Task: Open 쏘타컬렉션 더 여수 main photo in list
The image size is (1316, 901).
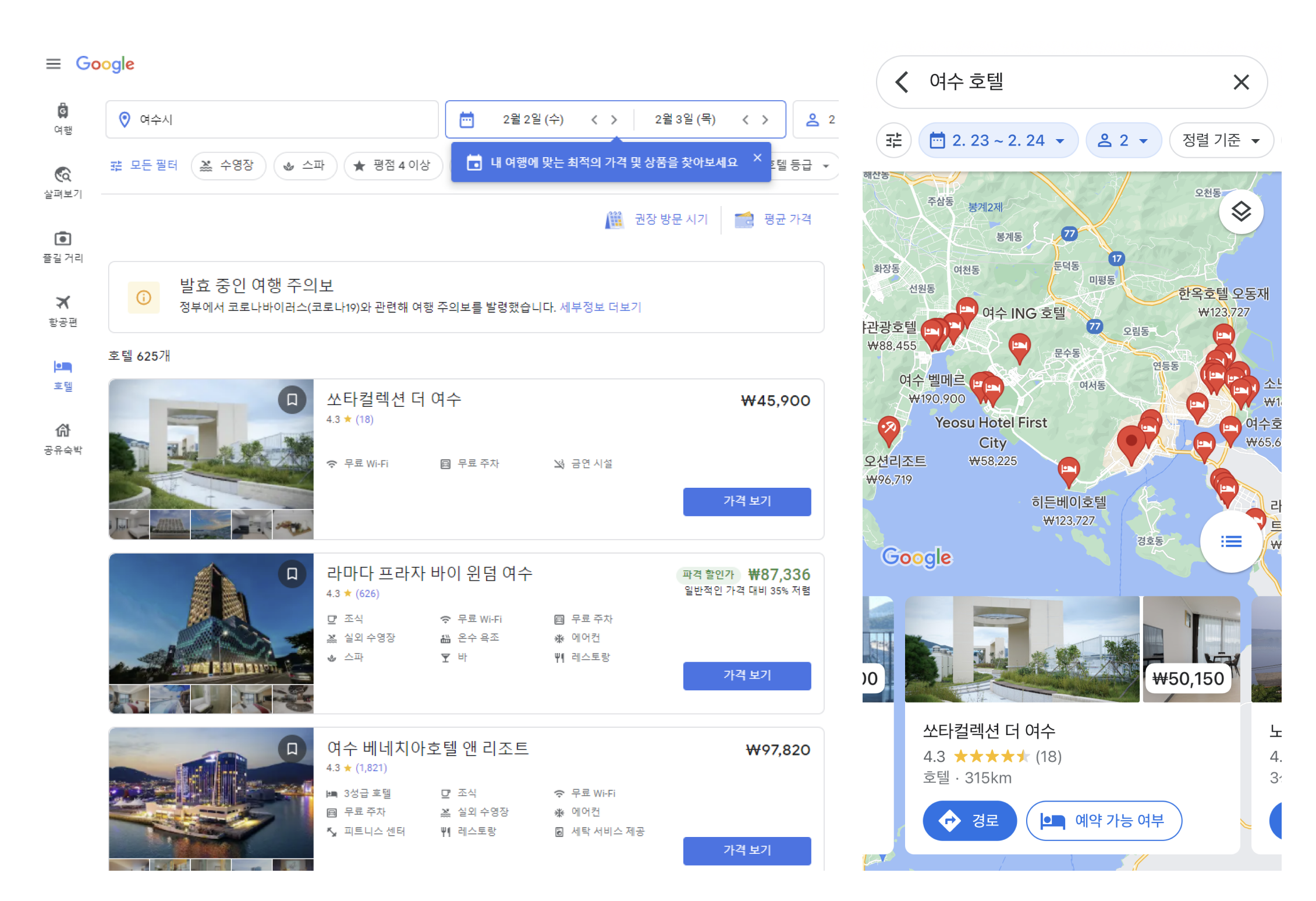Action: click(211, 444)
